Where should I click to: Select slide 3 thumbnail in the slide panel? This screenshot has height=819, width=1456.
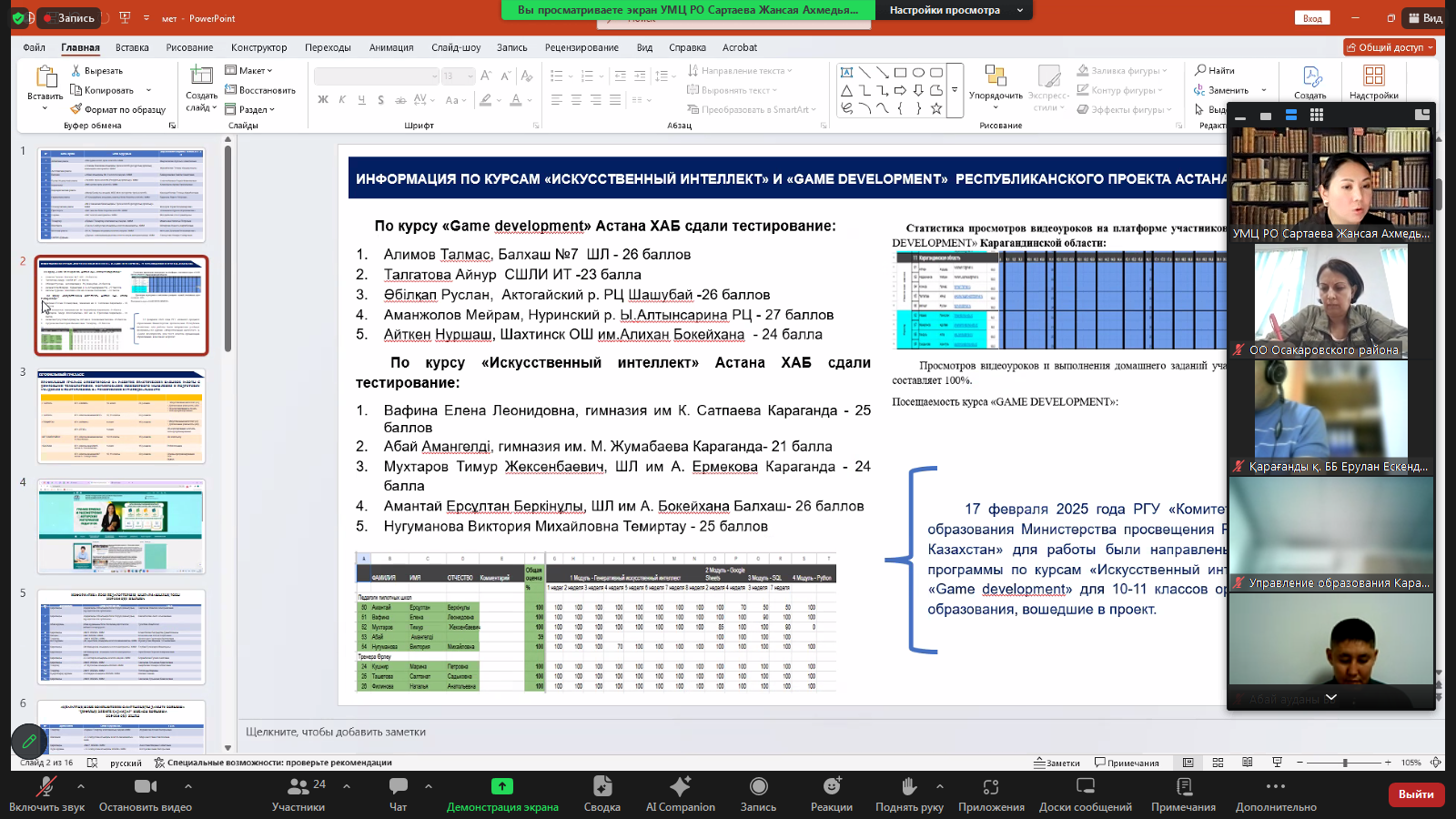121,417
